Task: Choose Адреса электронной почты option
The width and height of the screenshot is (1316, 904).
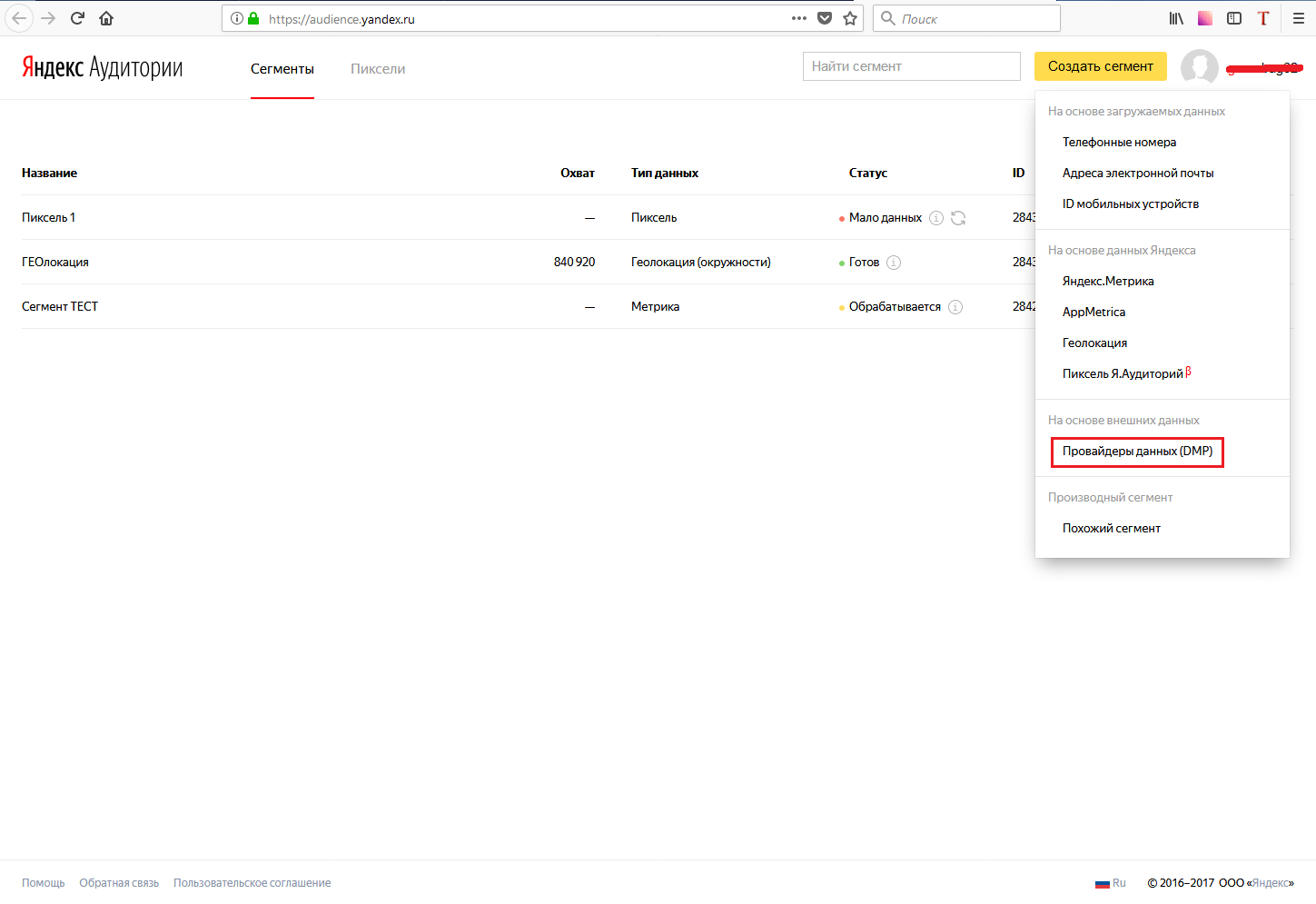Action: pyautogui.click(x=1138, y=174)
